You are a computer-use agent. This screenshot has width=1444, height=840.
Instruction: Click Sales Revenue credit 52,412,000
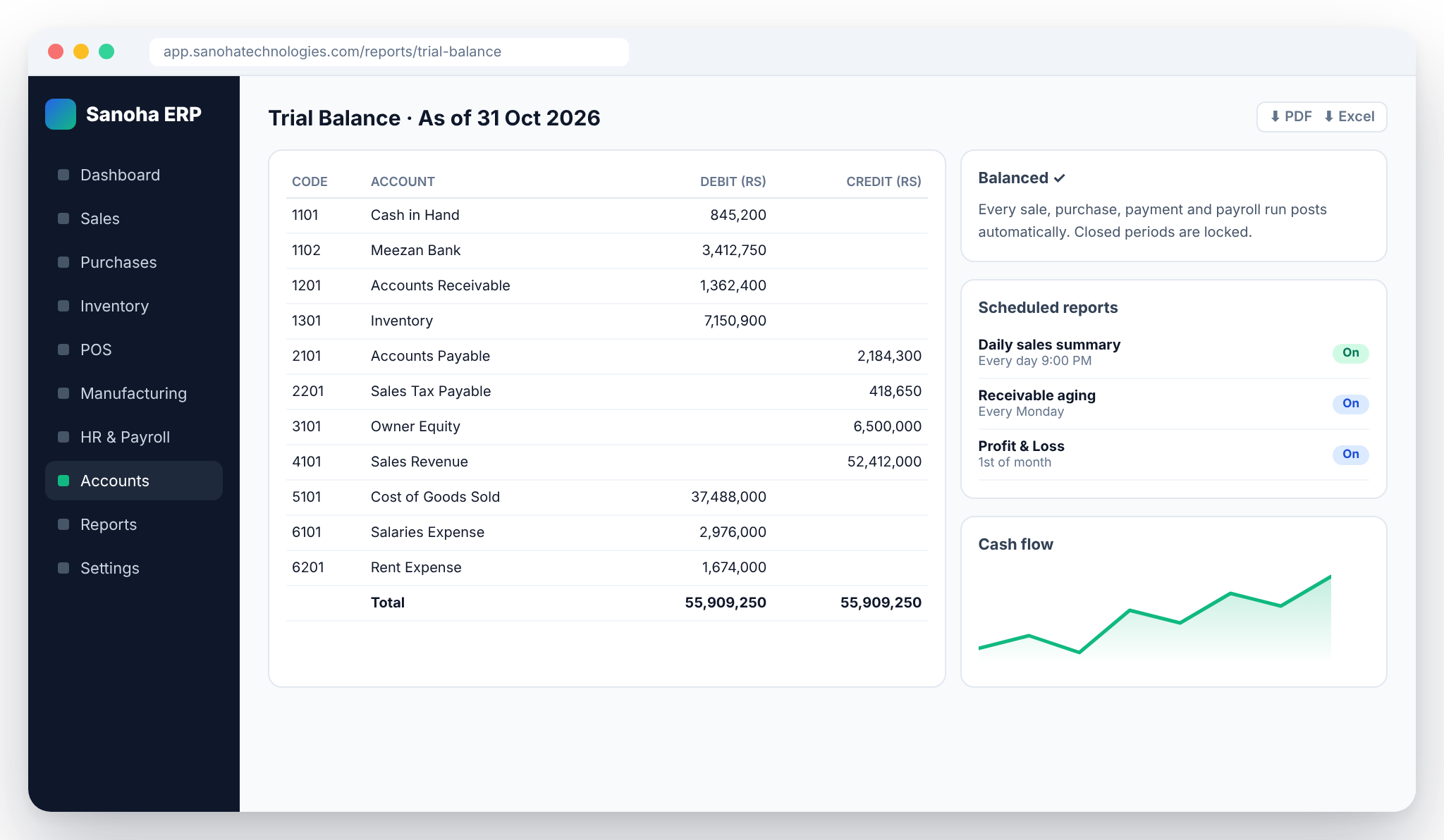click(884, 462)
